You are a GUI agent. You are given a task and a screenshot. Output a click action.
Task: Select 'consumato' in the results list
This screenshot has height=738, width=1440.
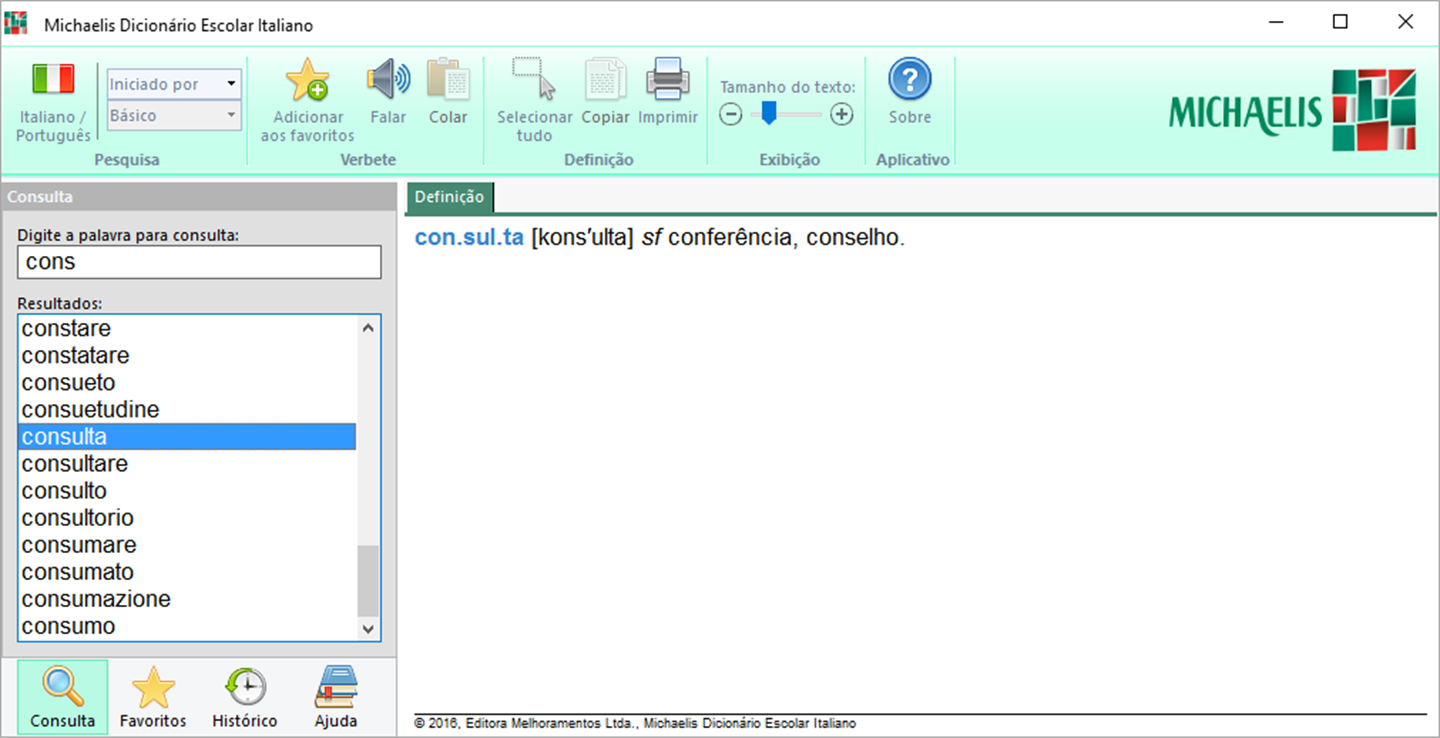[187, 572]
